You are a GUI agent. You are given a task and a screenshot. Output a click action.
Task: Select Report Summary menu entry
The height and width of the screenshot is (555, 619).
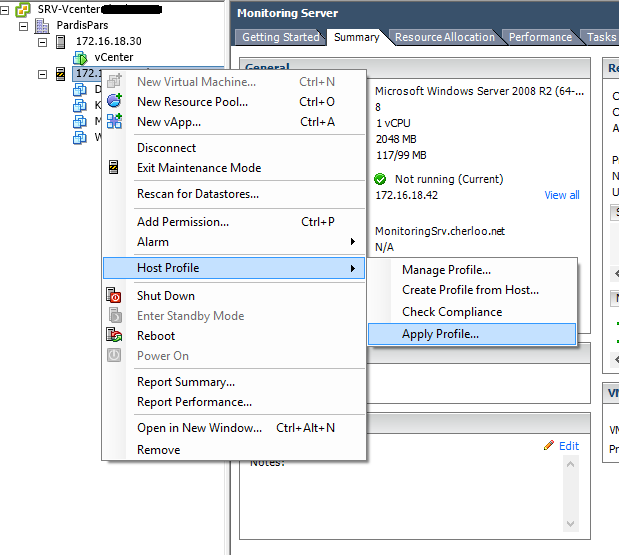click(x=234, y=382)
